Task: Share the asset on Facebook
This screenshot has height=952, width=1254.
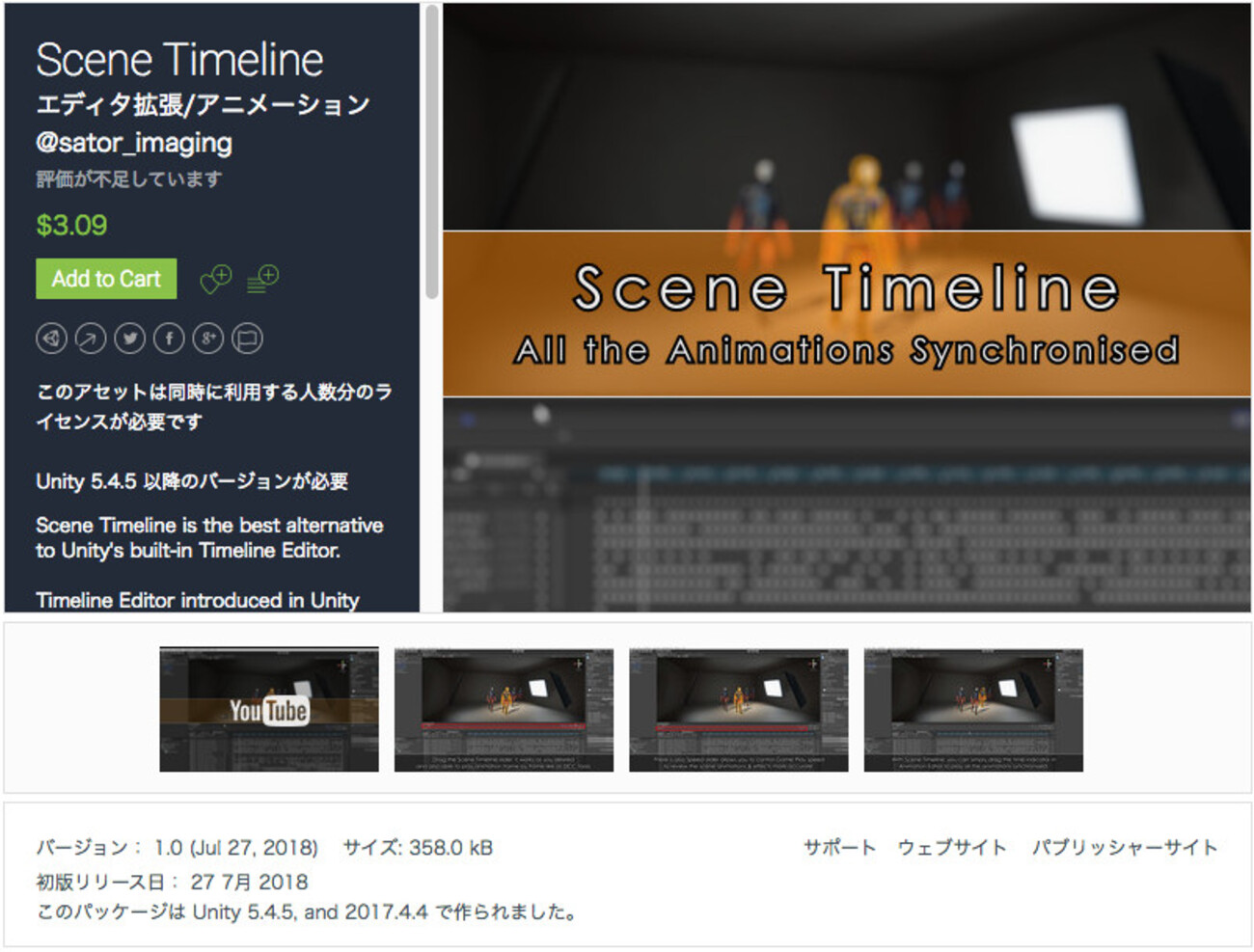Action: [x=169, y=339]
